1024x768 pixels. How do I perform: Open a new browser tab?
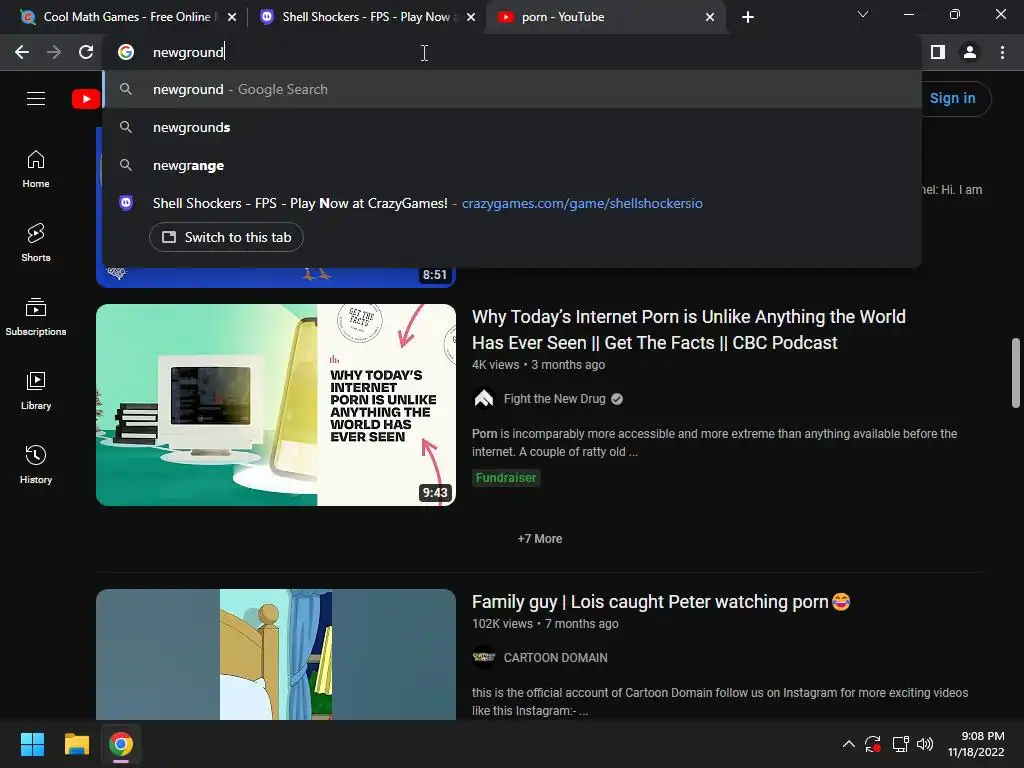tap(748, 17)
